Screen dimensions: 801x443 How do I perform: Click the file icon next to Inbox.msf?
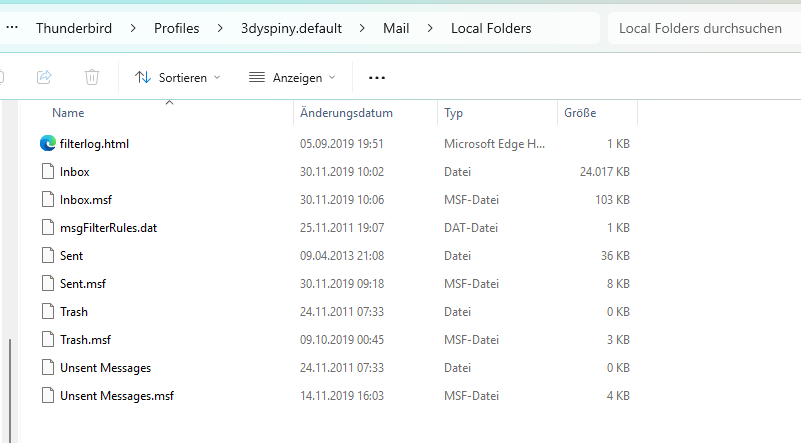tap(48, 199)
